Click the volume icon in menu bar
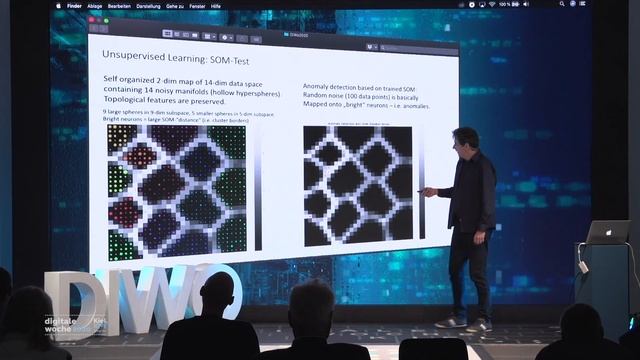 tap(526, 4)
